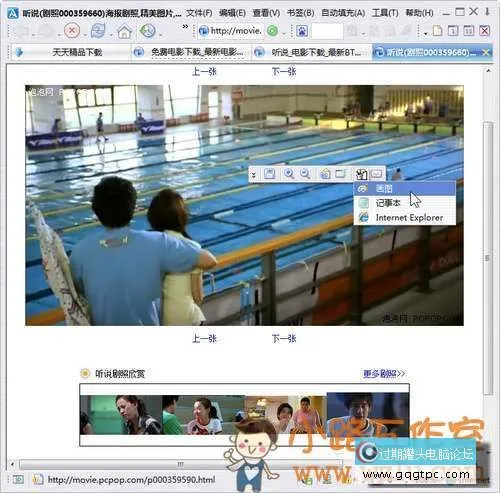Open the dropdown arrow beside green Go button

pyautogui.click(x=284, y=34)
